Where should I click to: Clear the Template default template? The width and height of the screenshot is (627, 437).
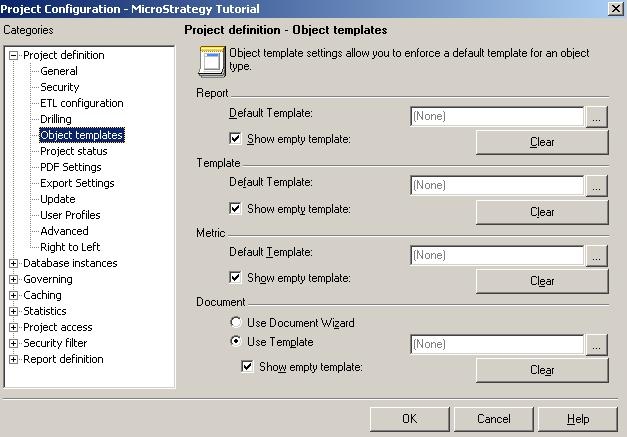pyautogui.click(x=542, y=212)
